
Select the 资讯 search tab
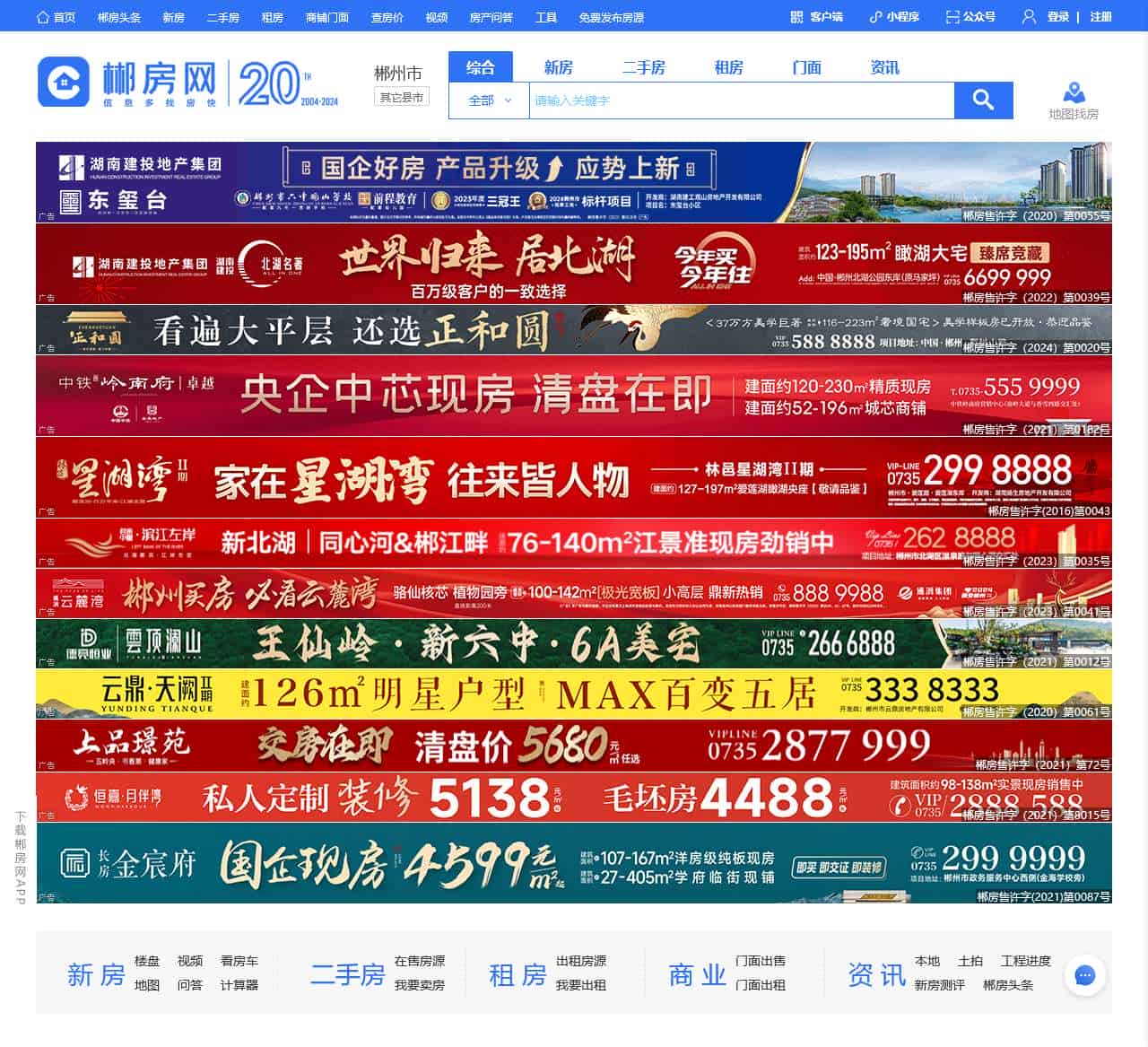pos(884,66)
